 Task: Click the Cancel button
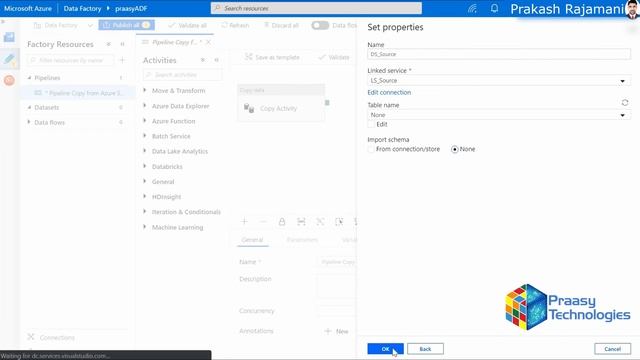point(612,349)
